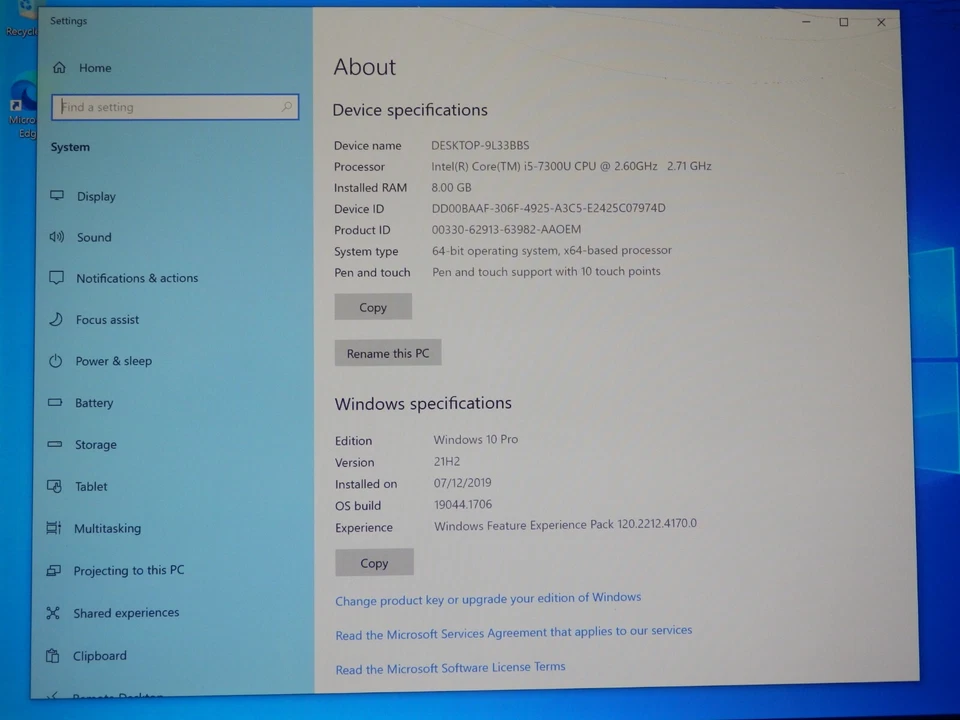Select Tablet settings
This screenshot has width=960, height=720.
click(91, 486)
